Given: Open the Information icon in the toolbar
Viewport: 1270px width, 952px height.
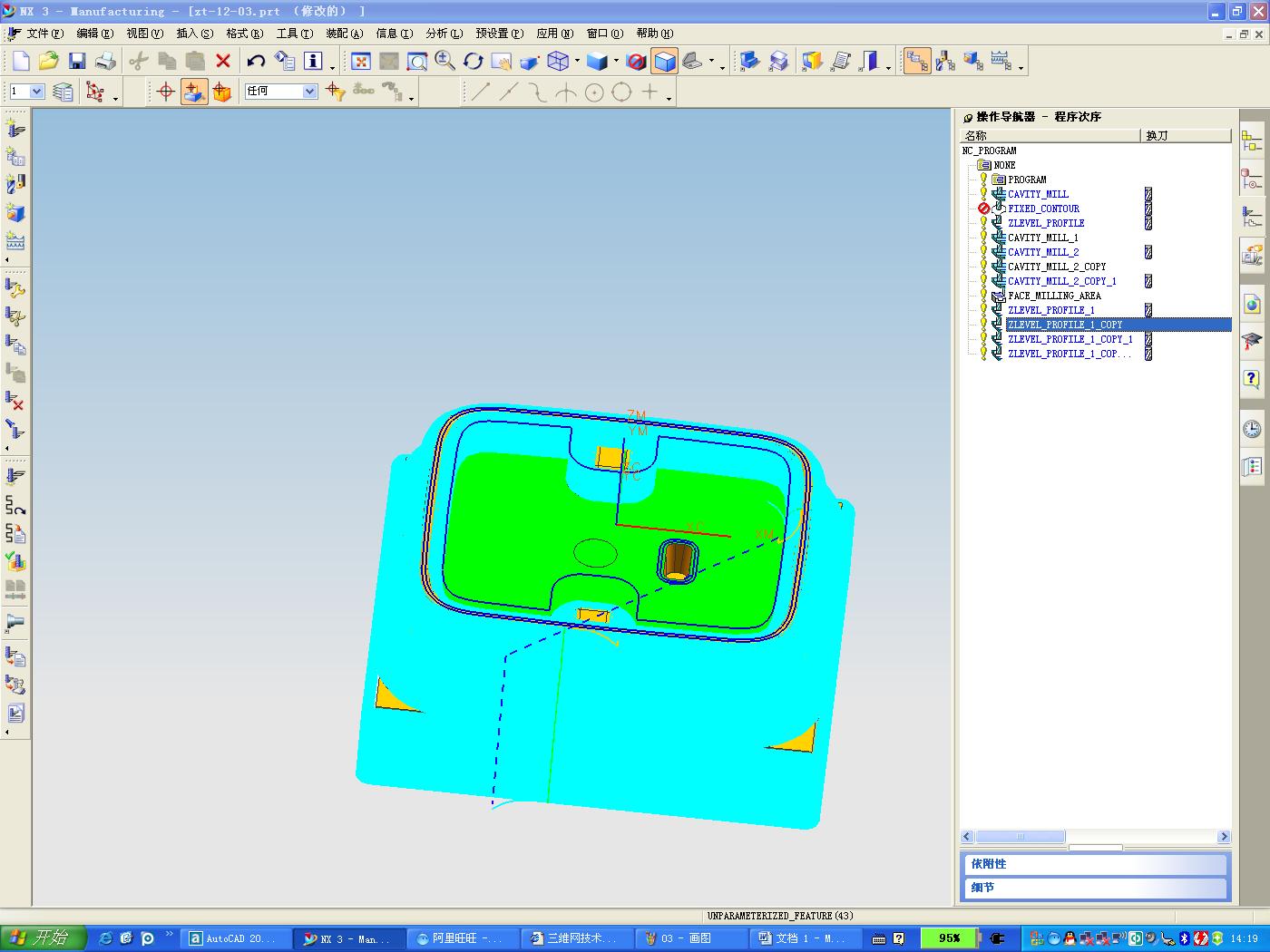Looking at the screenshot, I should [313, 61].
